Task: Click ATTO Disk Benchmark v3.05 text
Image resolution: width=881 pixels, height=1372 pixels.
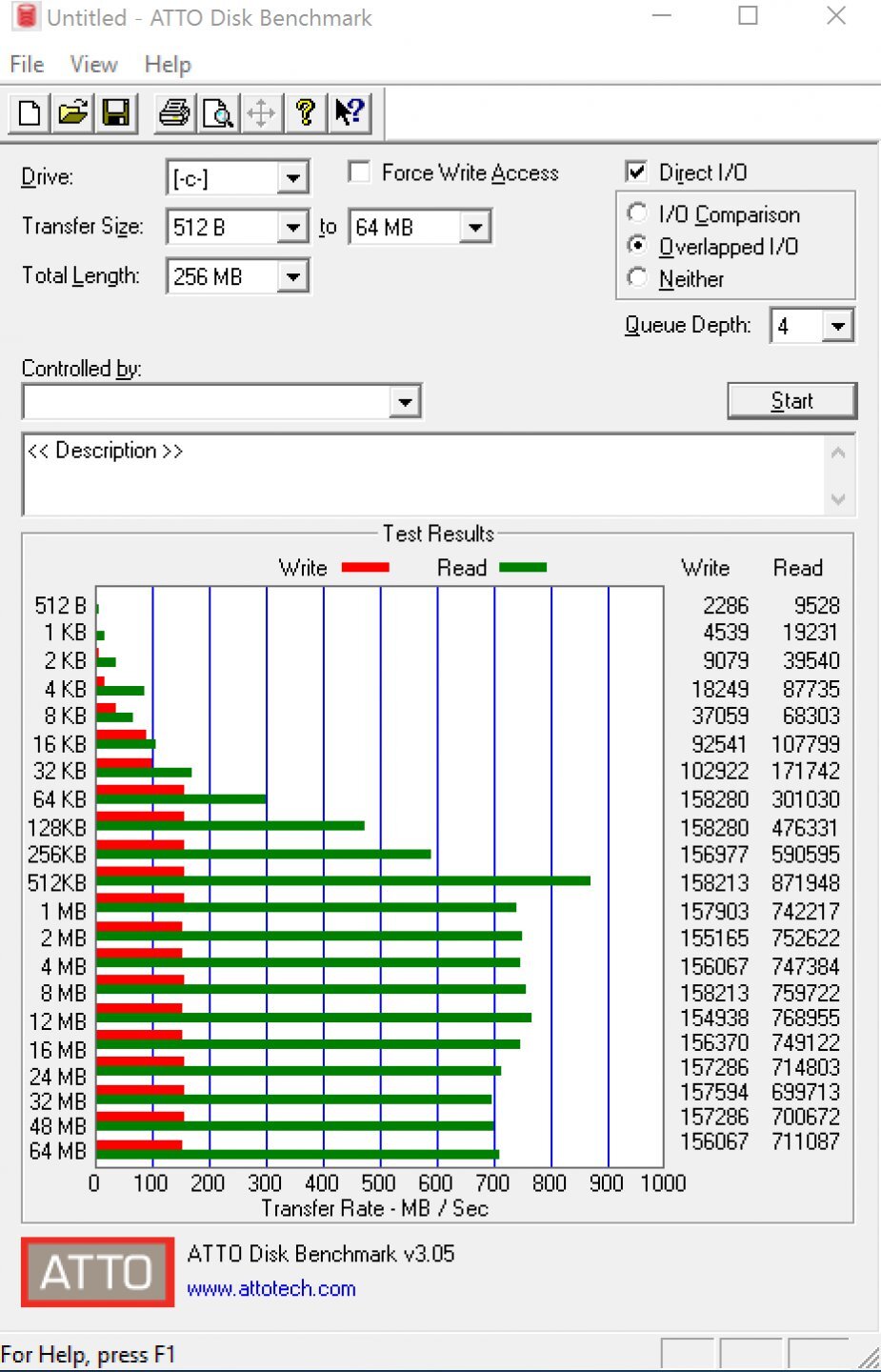Action: [321, 1253]
